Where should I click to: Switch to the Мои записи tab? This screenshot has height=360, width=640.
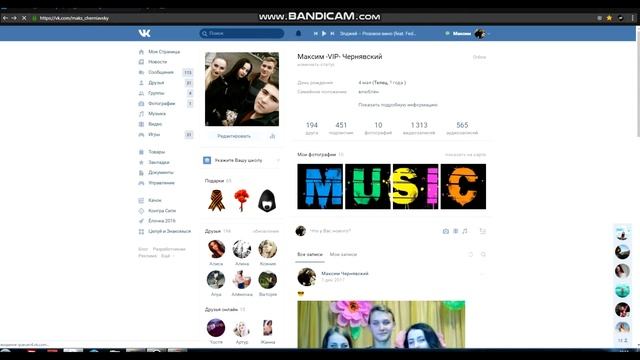tap(343, 254)
